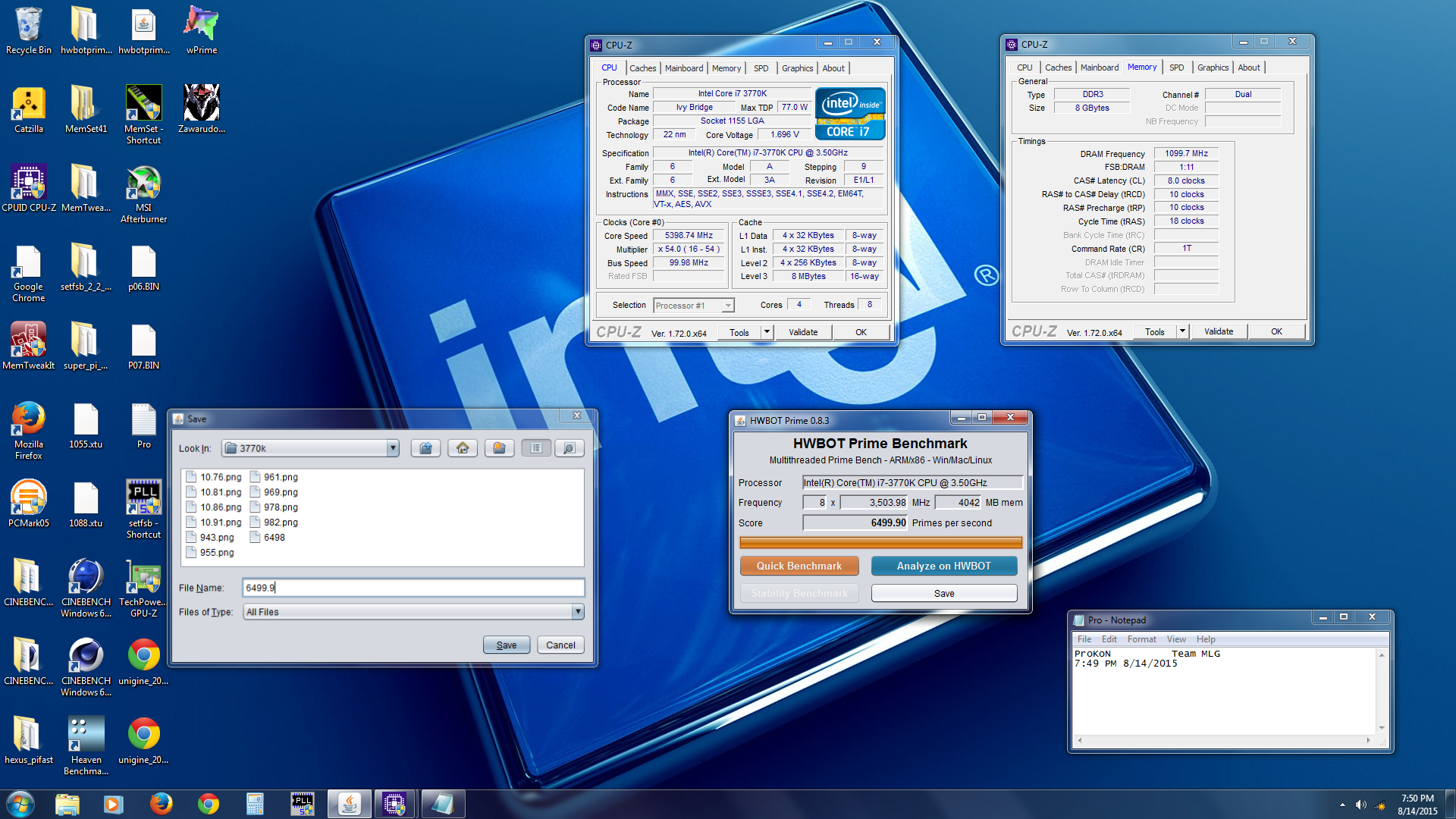The height and width of the screenshot is (819, 1456).
Task: Open Caches tab in left CPU-Z window
Action: point(642,68)
